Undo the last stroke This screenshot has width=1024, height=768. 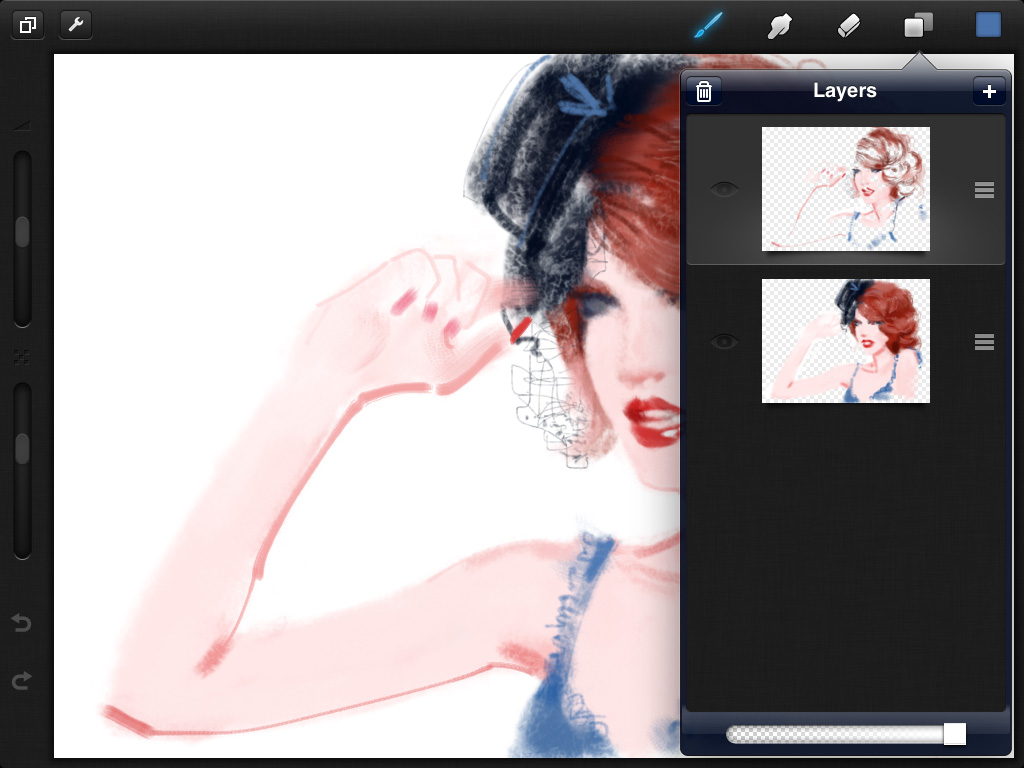(22, 623)
